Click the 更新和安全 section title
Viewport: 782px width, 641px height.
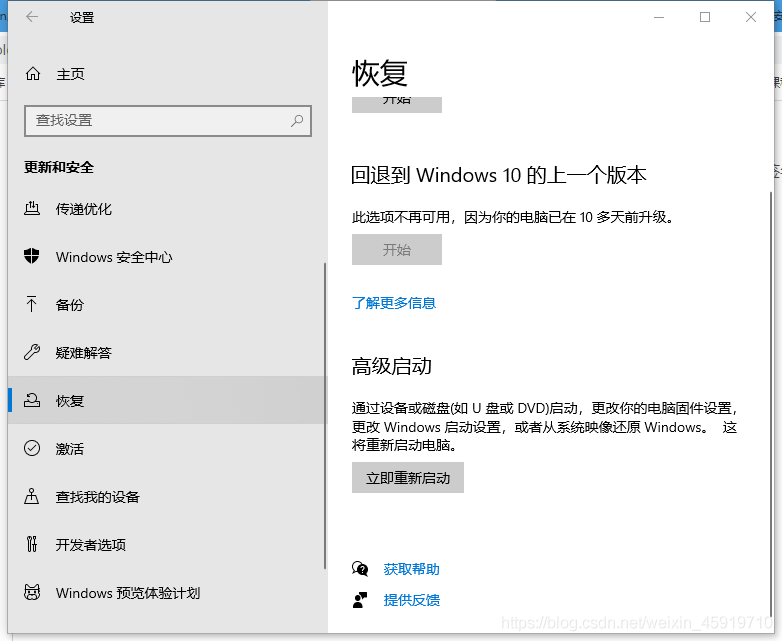tap(59, 167)
